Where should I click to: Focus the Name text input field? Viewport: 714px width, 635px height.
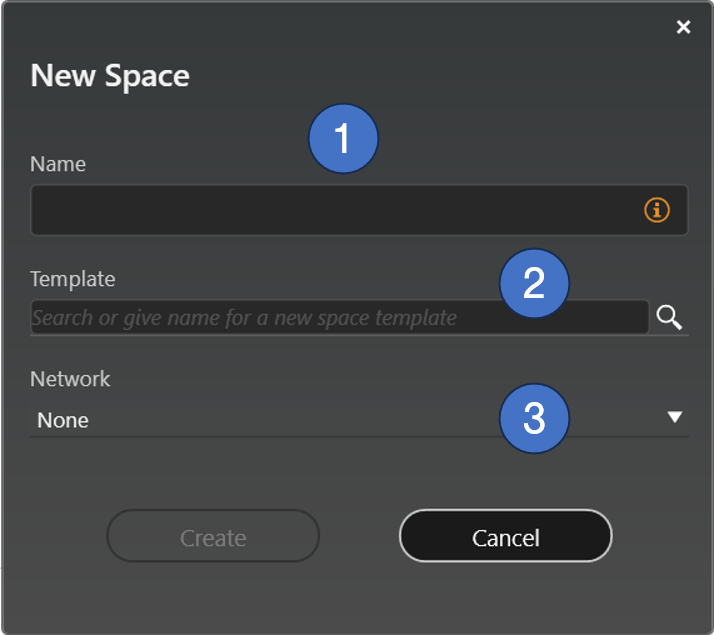click(x=330, y=210)
